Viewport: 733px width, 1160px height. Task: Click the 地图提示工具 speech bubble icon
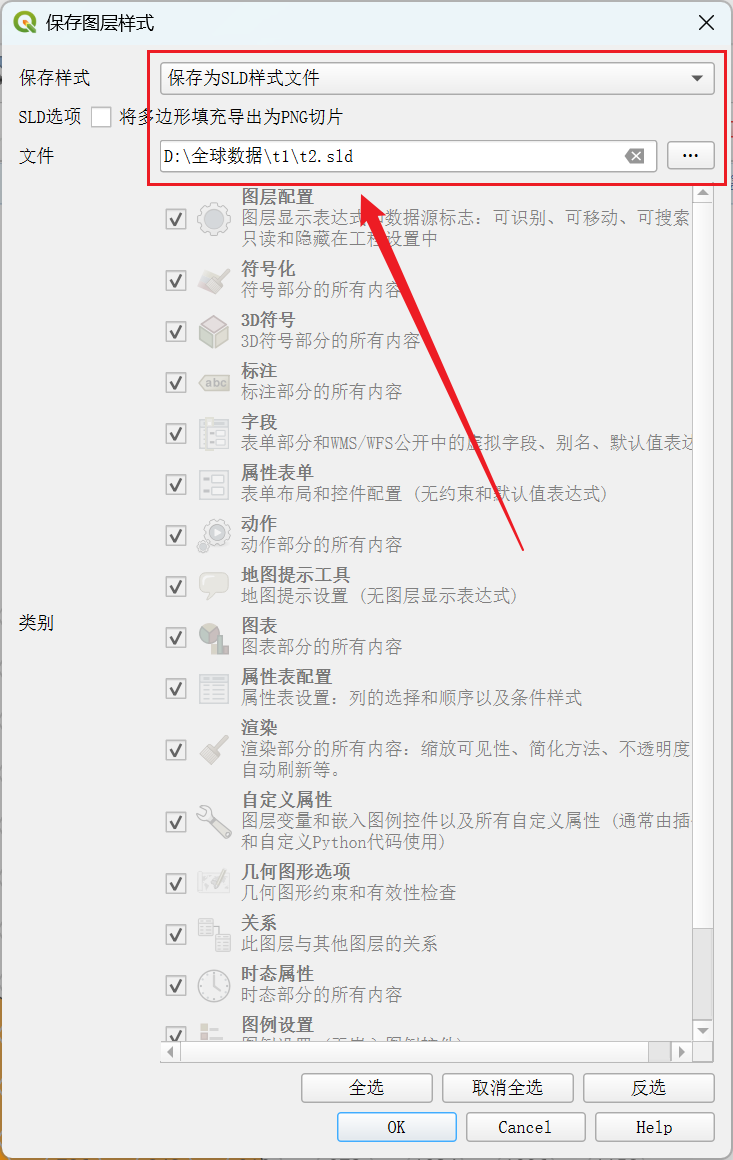coord(214,586)
